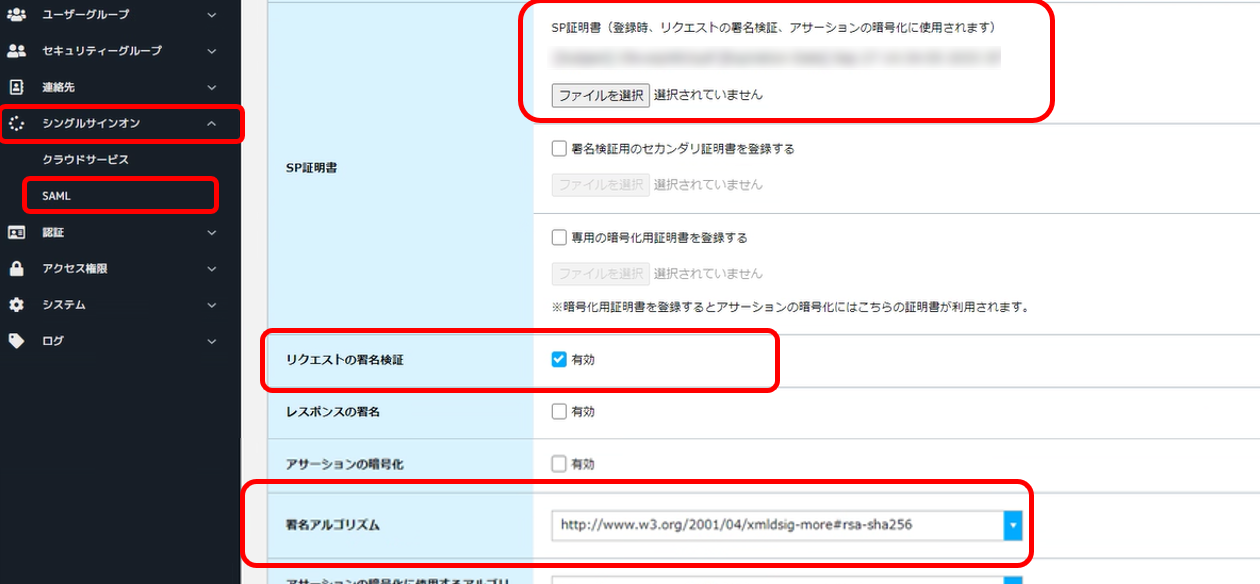The height and width of the screenshot is (584, 1260).
Task: Click the レスポンスの署名 label
Action: [333, 412]
